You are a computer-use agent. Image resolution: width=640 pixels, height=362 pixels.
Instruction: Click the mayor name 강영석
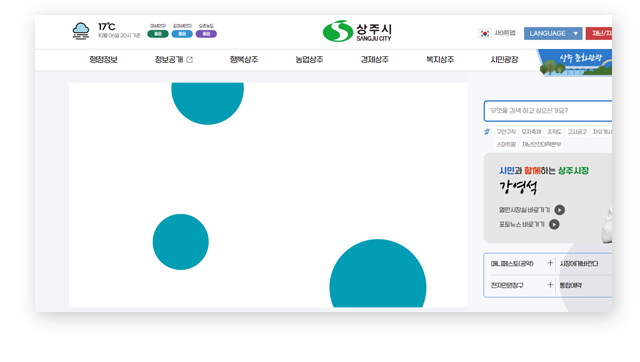click(518, 187)
